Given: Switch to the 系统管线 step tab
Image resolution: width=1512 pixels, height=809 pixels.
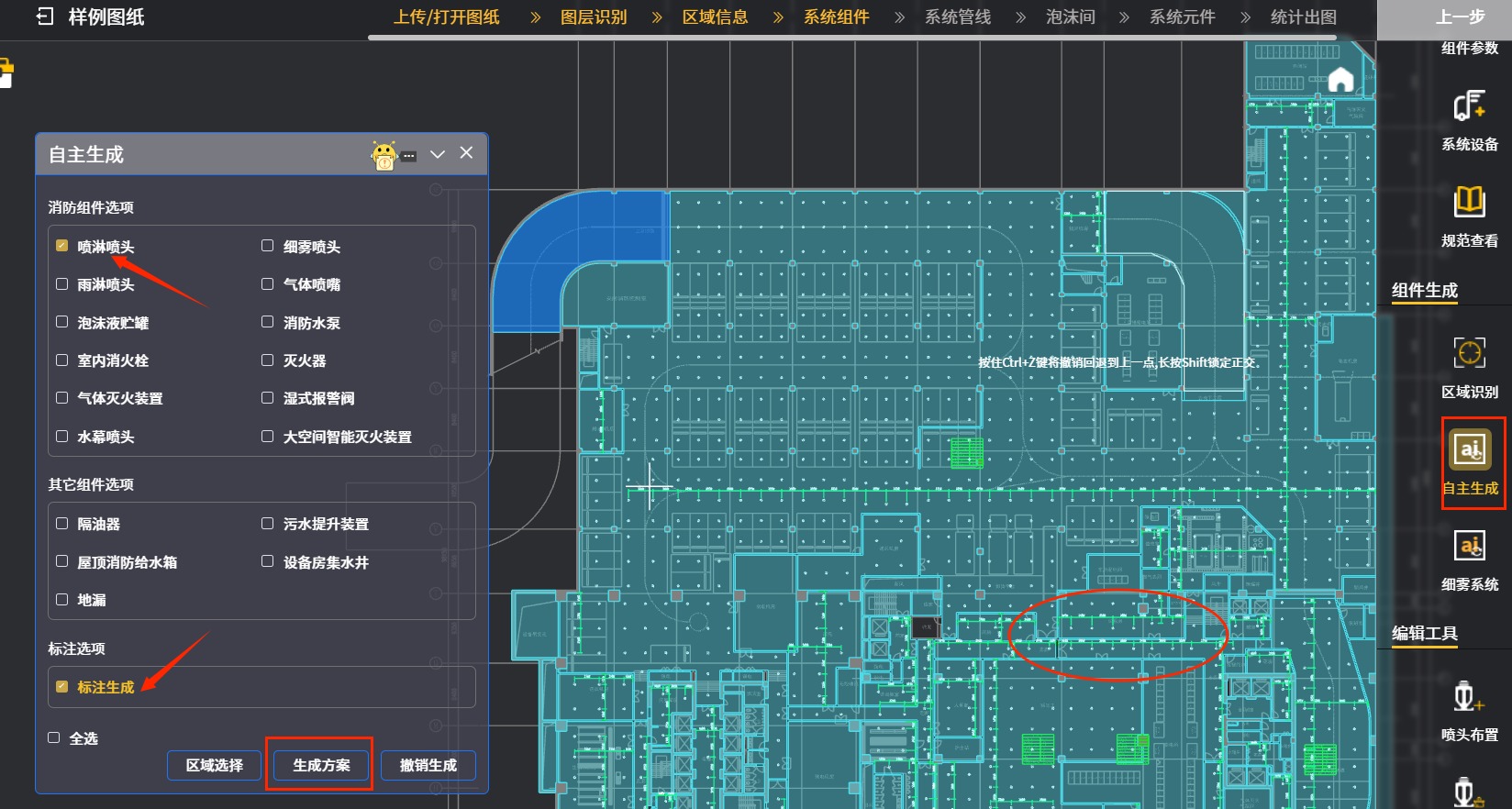Looking at the screenshot, I should coord(957,17).
